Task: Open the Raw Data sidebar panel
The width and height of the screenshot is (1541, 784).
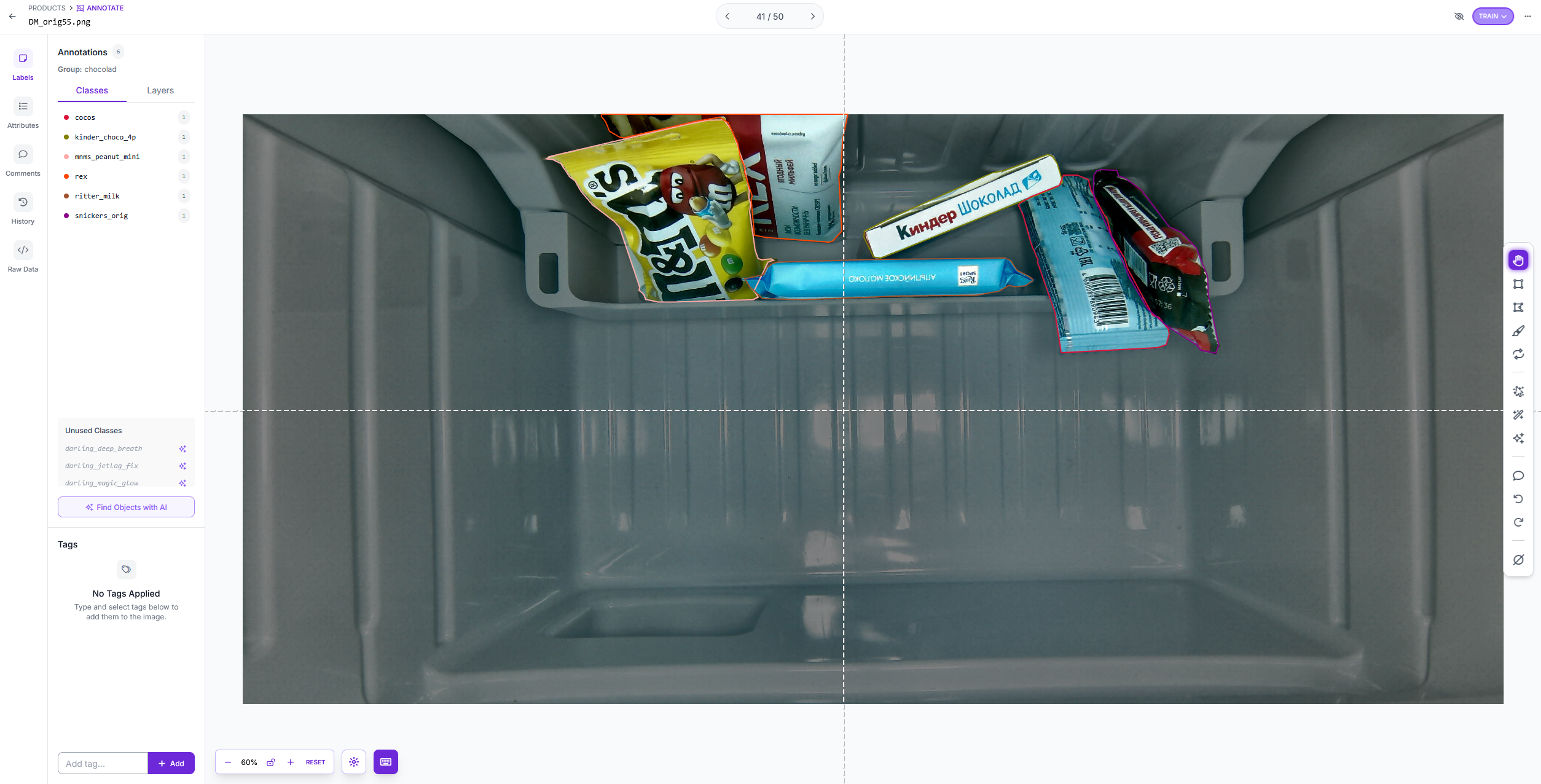Action: tap(23, 257)
